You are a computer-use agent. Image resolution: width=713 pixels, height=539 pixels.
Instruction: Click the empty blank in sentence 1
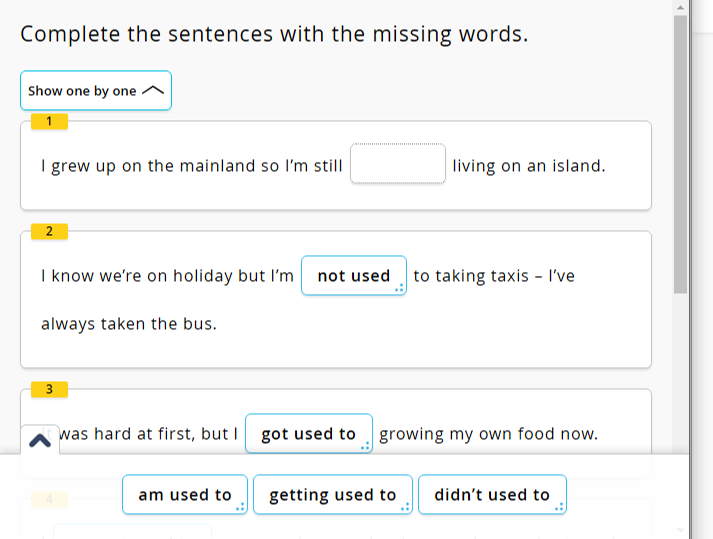[397, 165]
